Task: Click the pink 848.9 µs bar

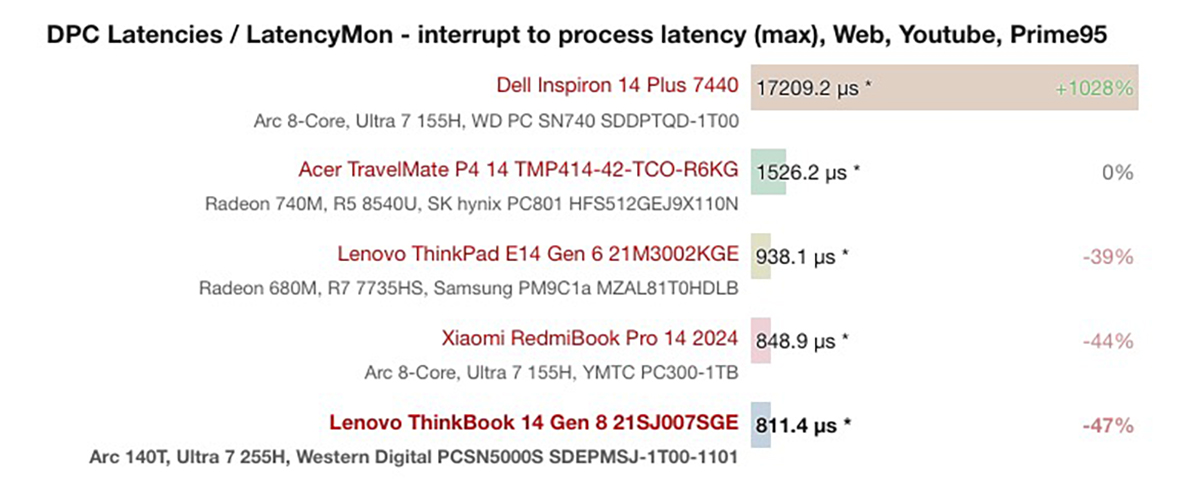Action: [x=760, y=341]
